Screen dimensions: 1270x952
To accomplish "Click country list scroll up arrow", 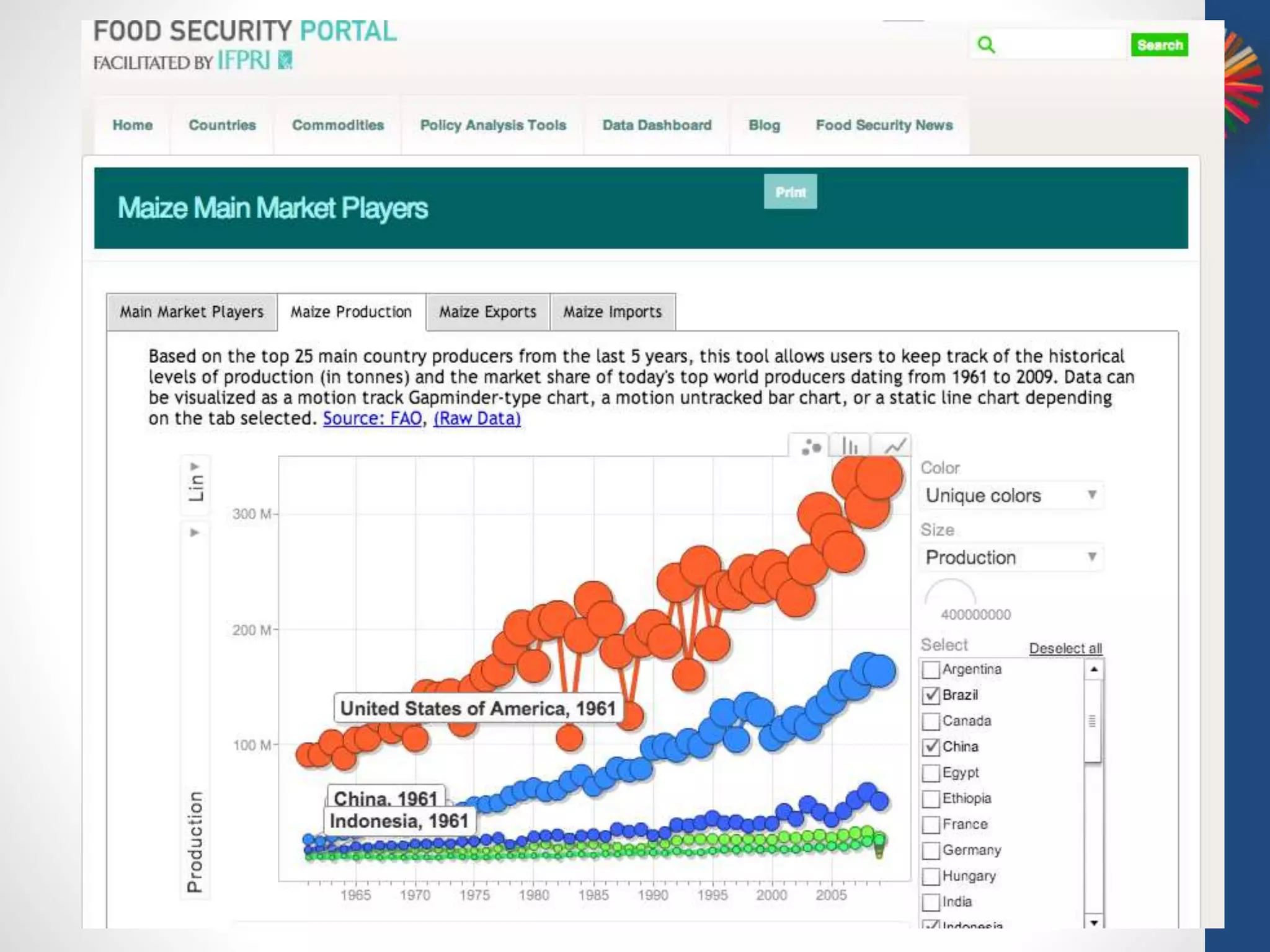I will point(1094,669).
